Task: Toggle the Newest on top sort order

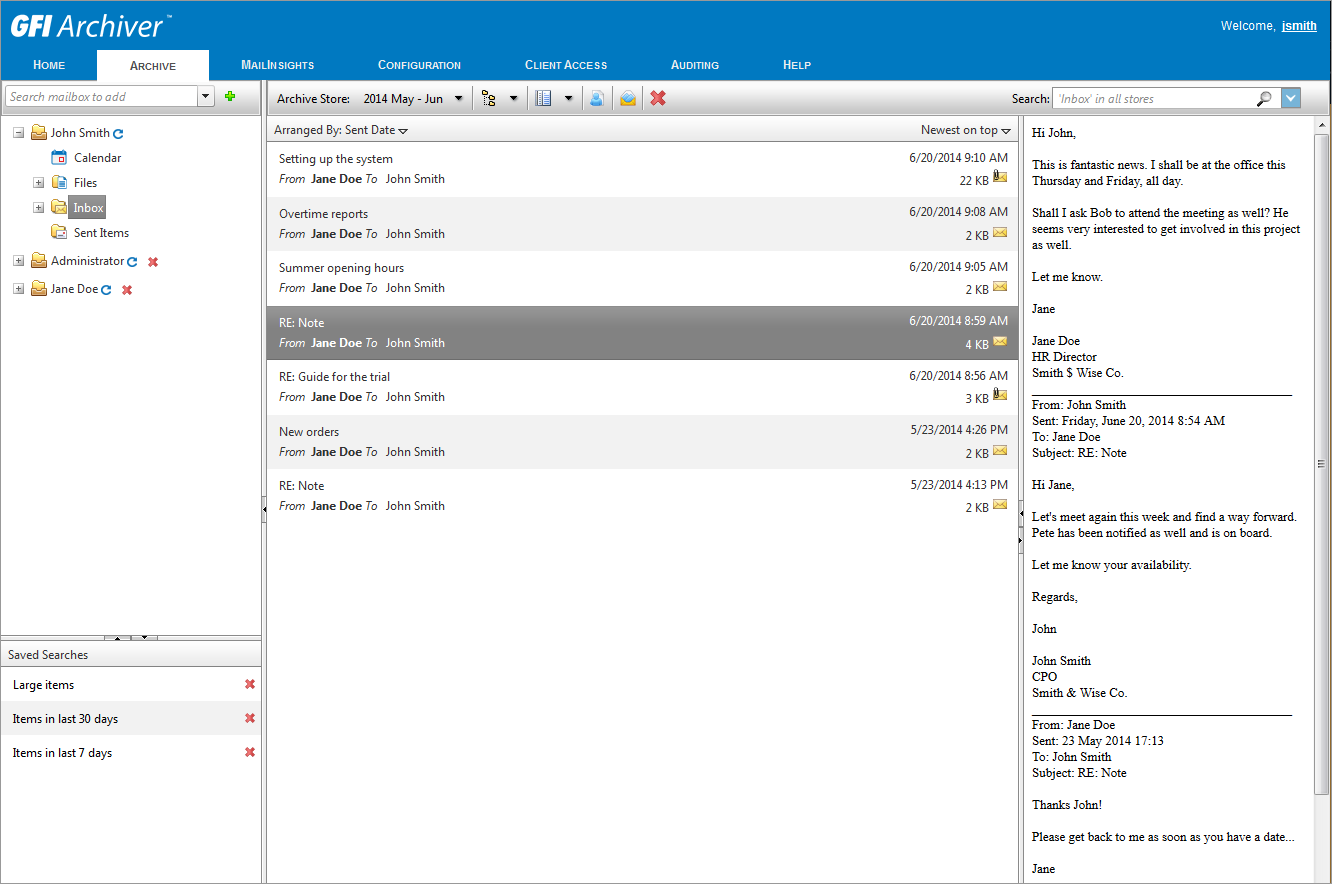Action: pos(966,130)
